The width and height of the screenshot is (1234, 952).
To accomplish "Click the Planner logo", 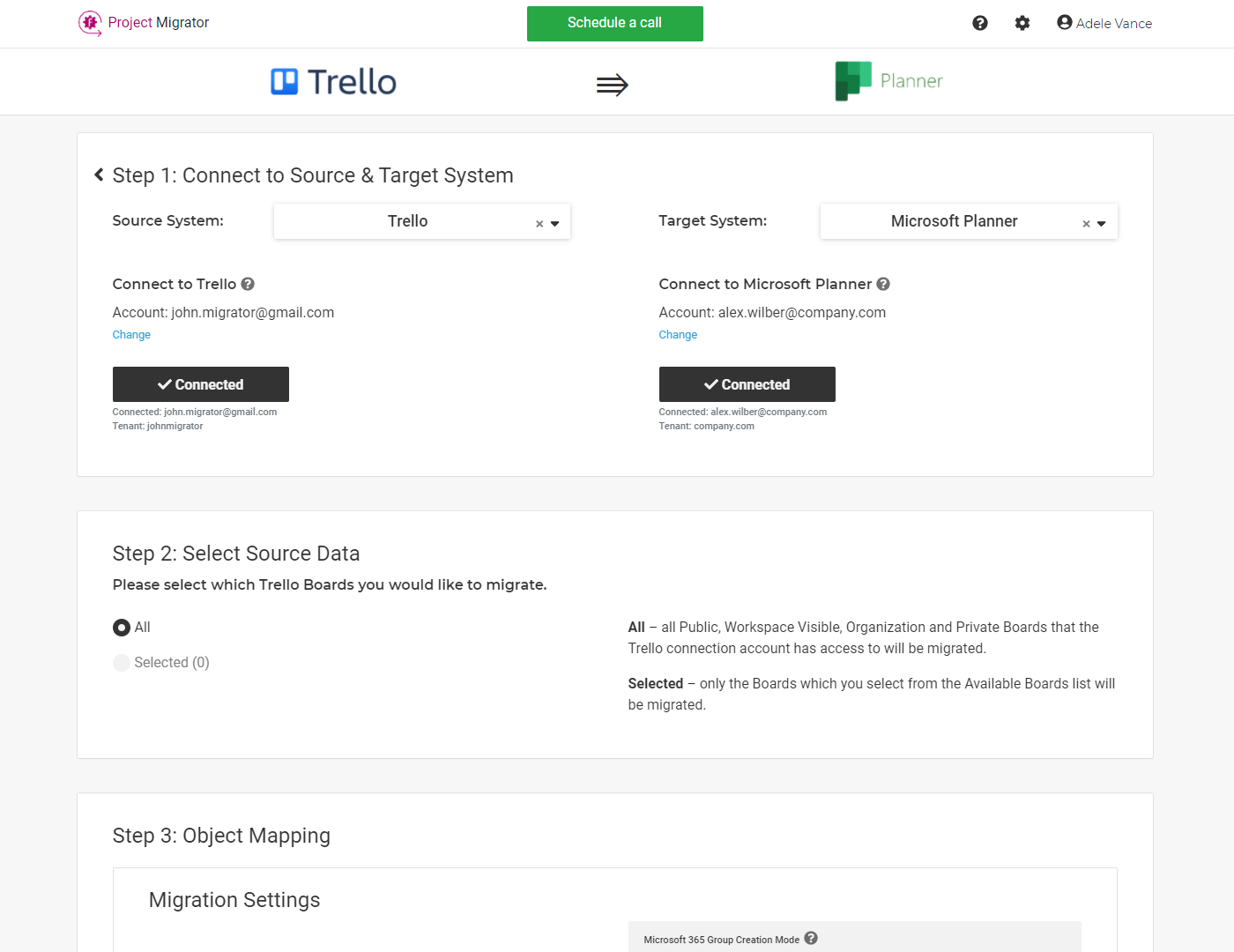I will (x=888, y=80).
